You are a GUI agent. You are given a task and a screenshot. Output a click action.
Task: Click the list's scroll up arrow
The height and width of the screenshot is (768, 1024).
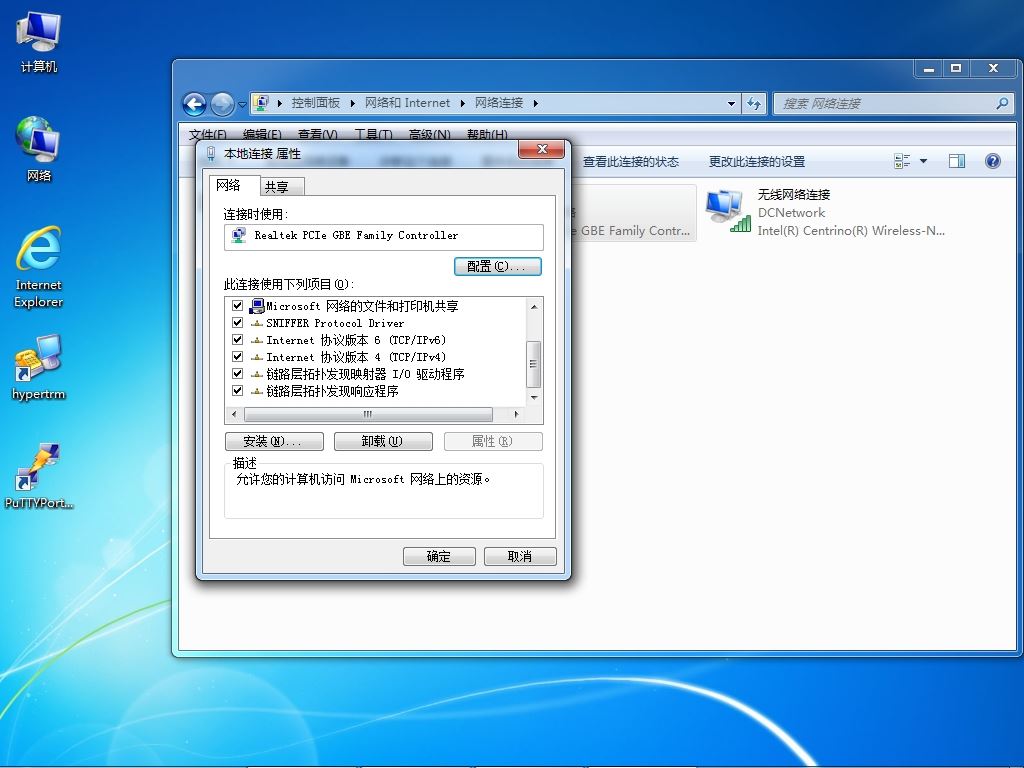click(534, 306)
